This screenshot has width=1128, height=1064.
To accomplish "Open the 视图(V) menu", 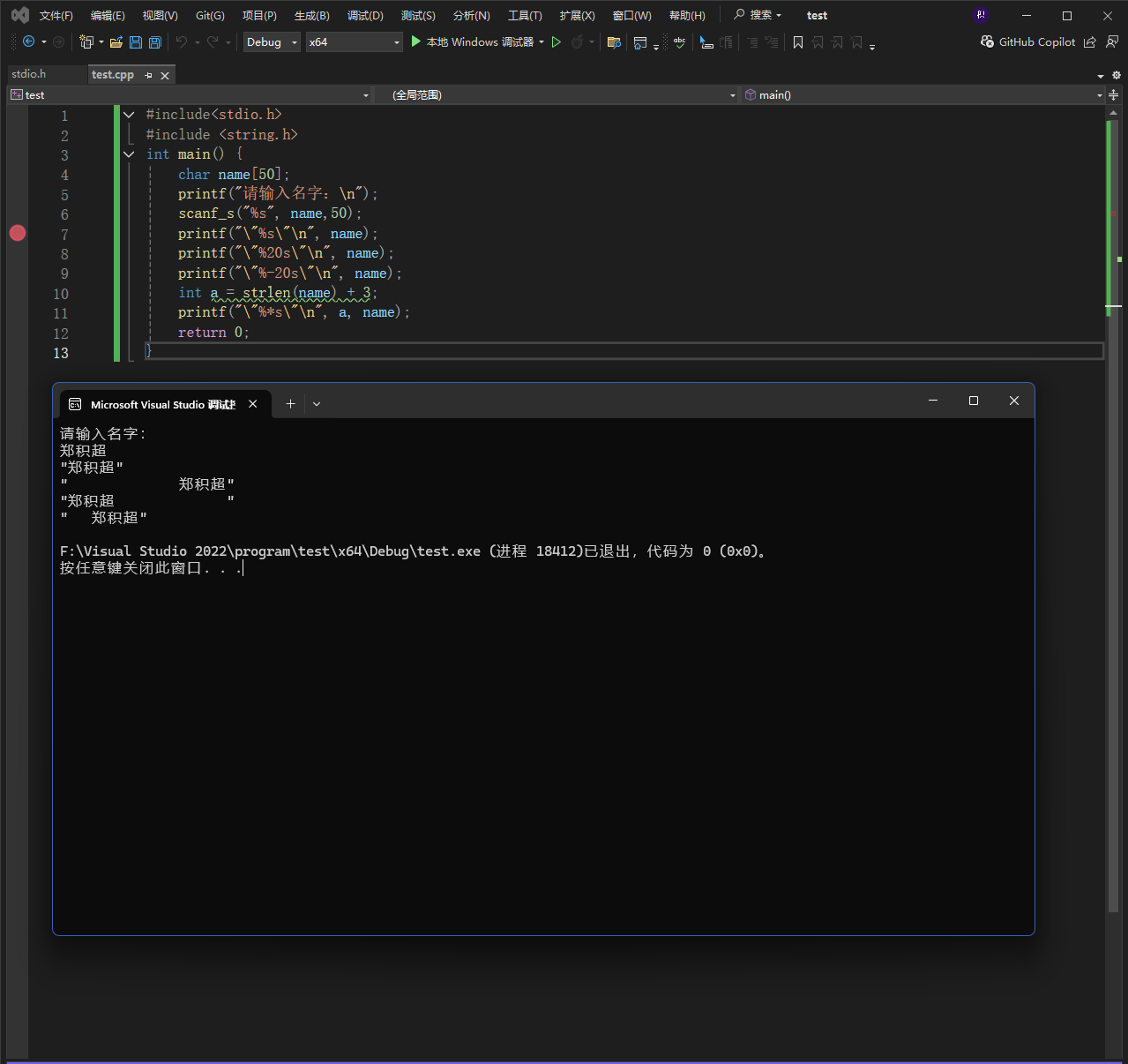I will [x=161, y=15].
